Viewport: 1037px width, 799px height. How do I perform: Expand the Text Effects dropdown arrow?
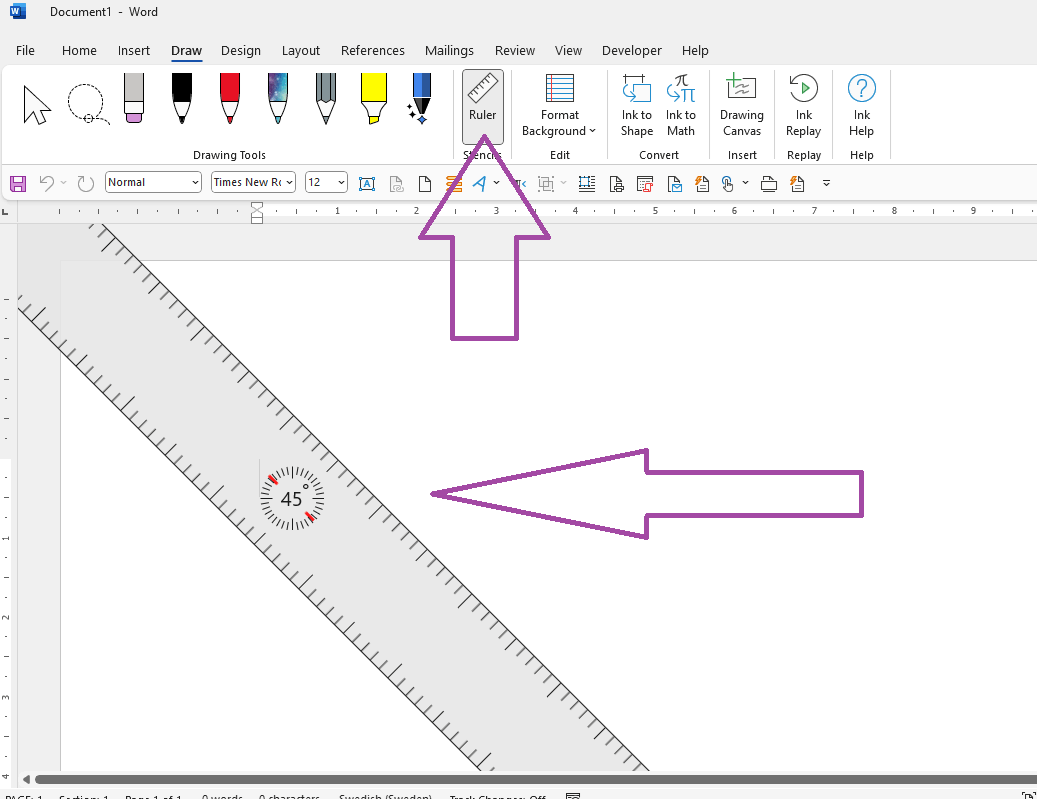[x=497, y=183]
